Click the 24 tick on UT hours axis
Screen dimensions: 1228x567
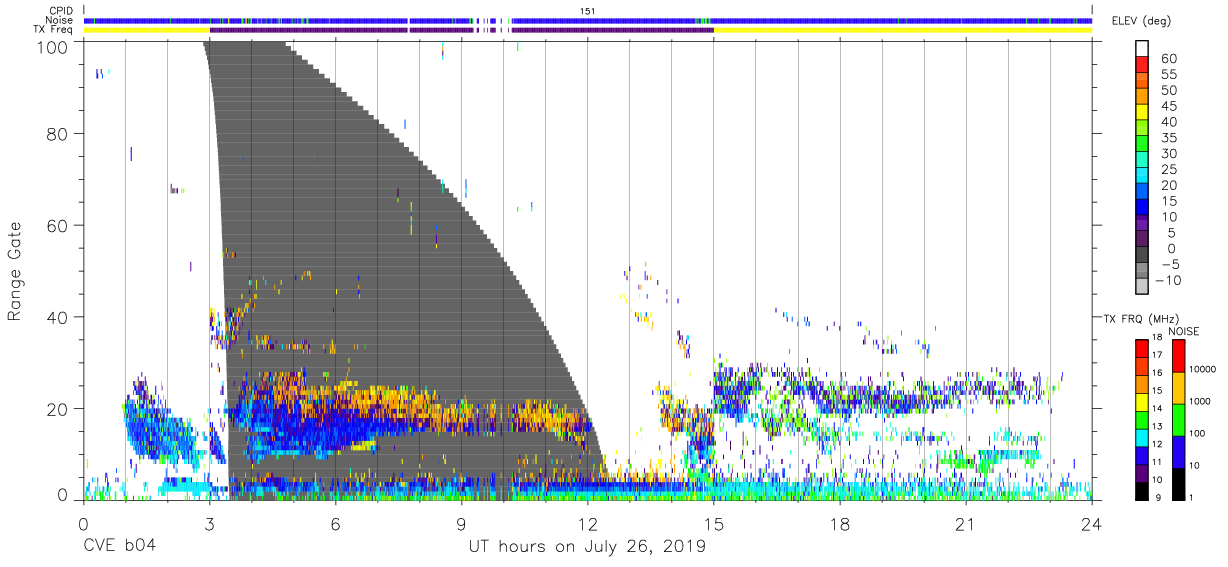click(x=1092, y=522)
